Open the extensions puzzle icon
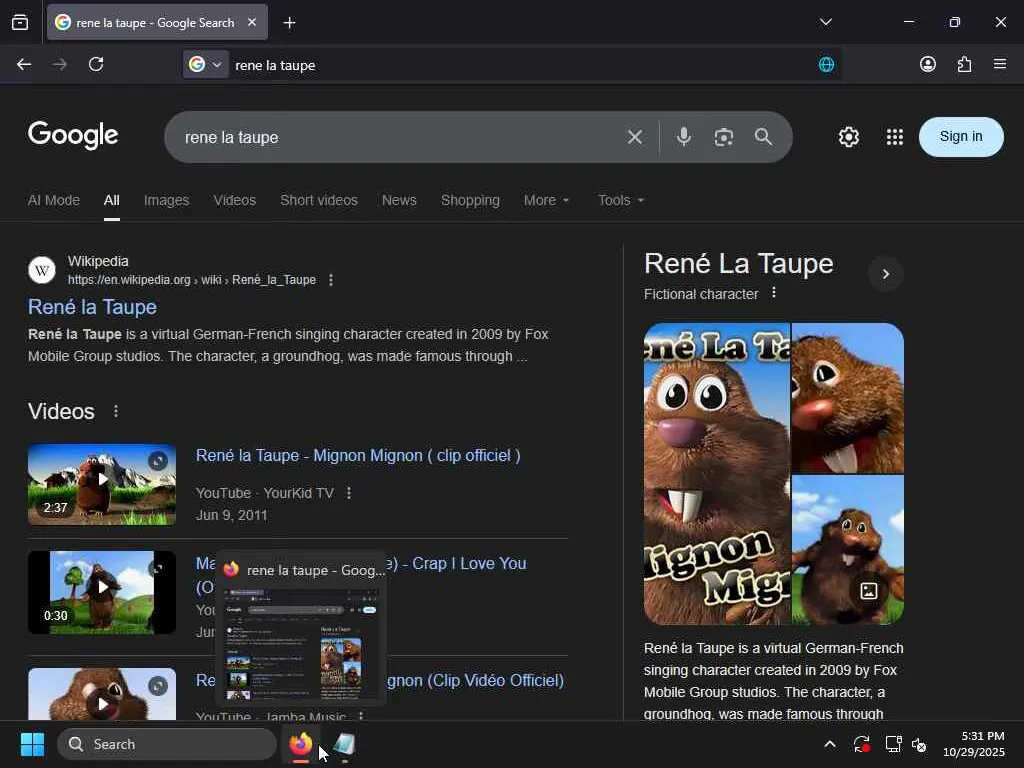1024x768 pixels. click(964, 64)
